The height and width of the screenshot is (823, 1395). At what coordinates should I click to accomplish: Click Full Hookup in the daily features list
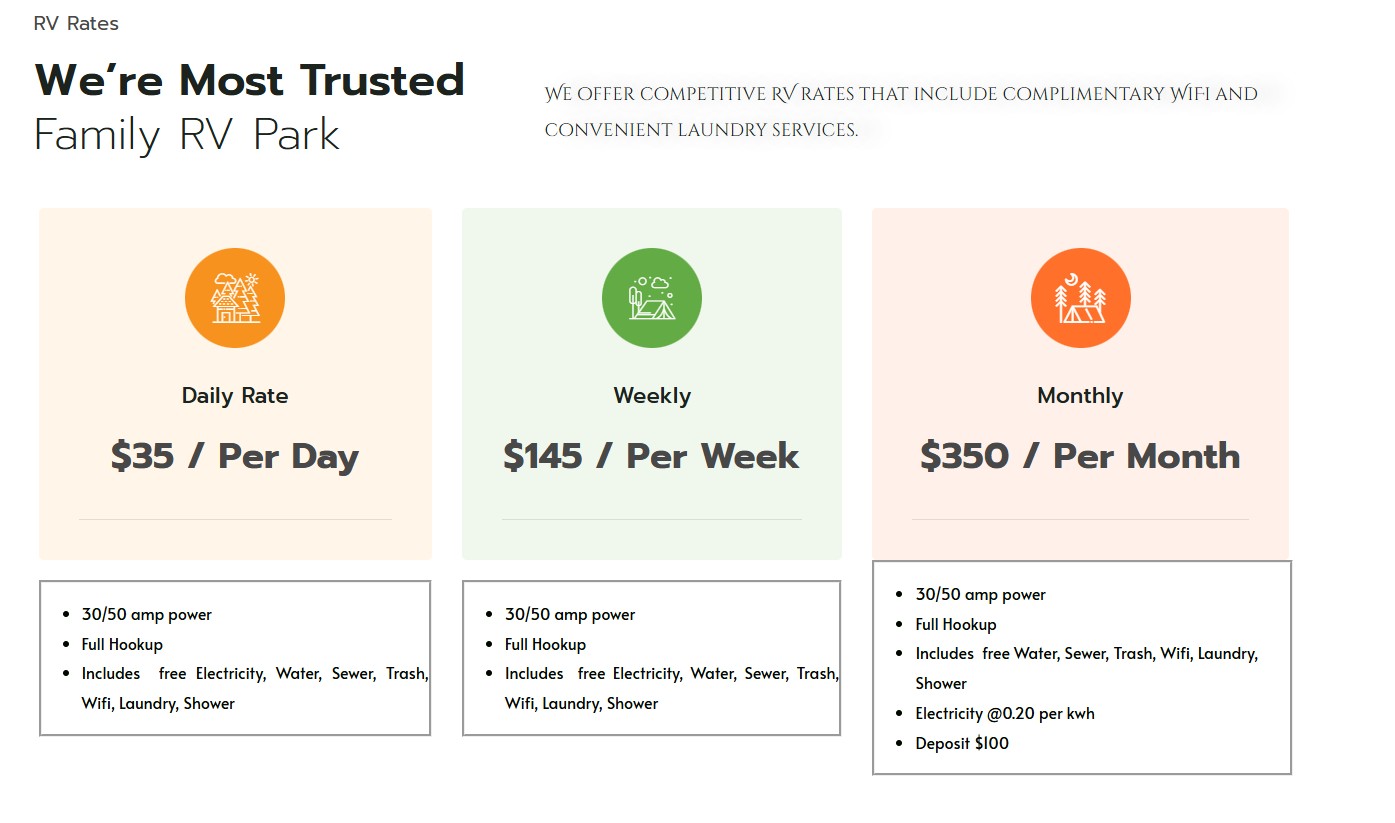pyautogui.click(x=122, y=644)
